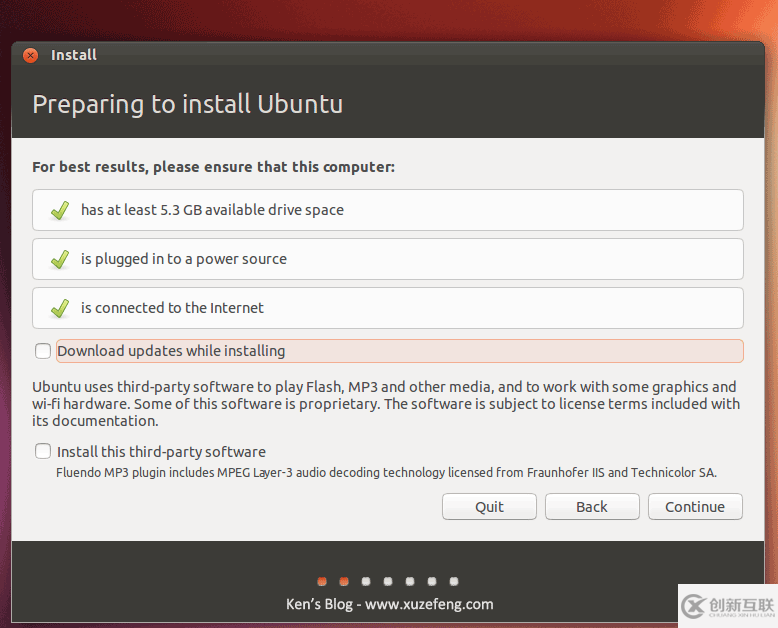Click the Quit button
Screen dimensions: 778x628
click(489, 506)
